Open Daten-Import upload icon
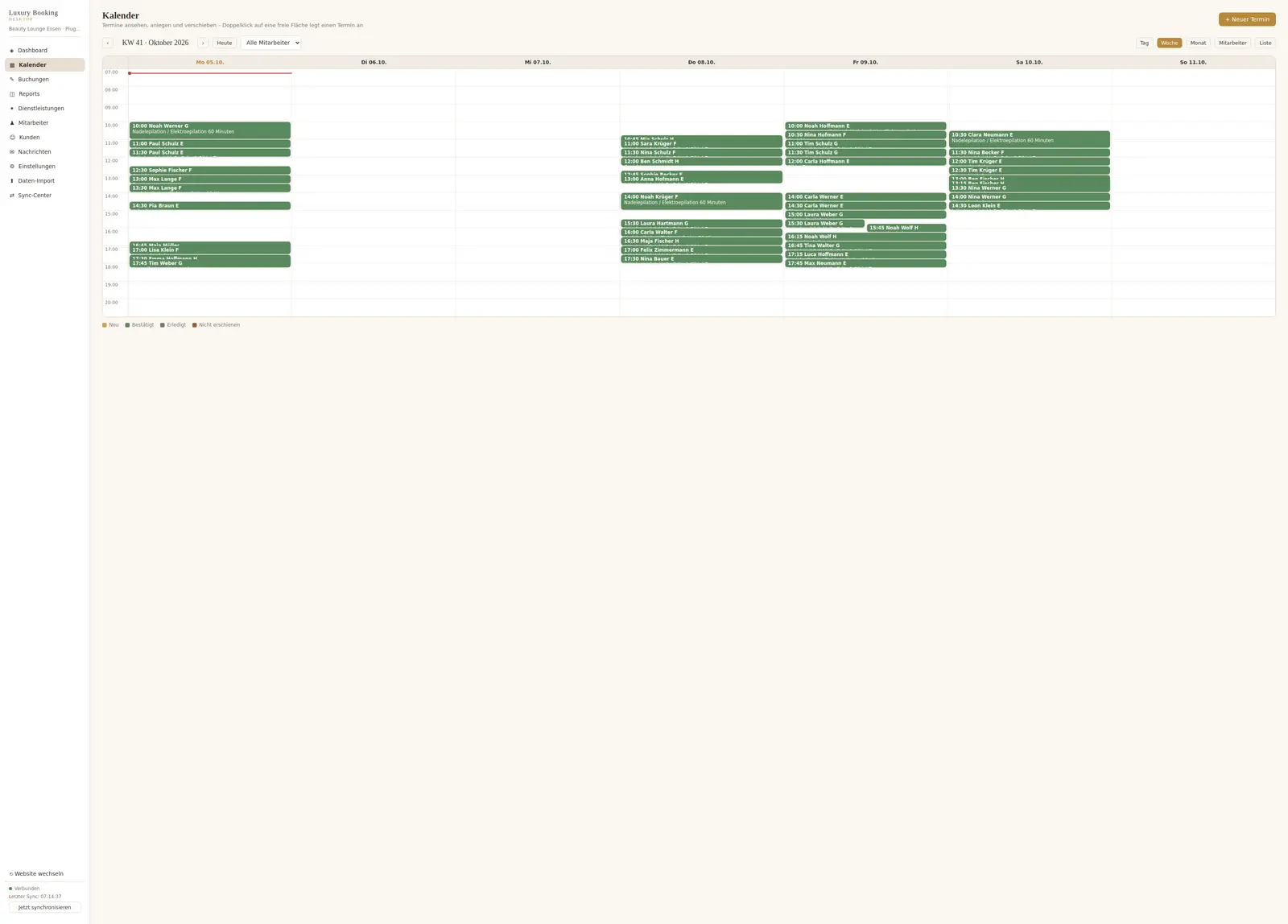 point(11,181)
